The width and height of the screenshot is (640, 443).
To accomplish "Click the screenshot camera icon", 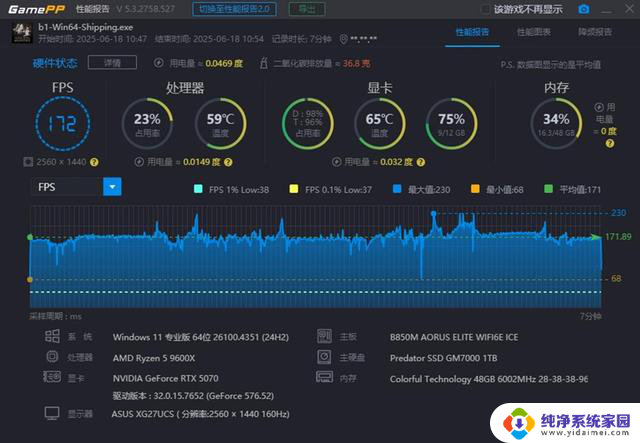I will click(584, 9).
